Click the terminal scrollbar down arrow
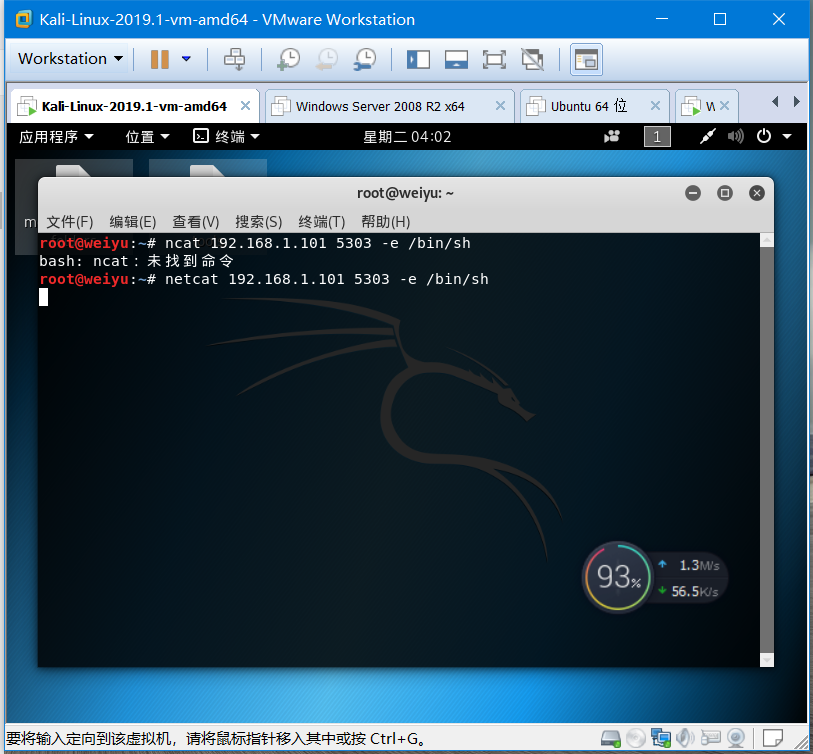The width and height of the screenshot is (813, 754). 767,660
